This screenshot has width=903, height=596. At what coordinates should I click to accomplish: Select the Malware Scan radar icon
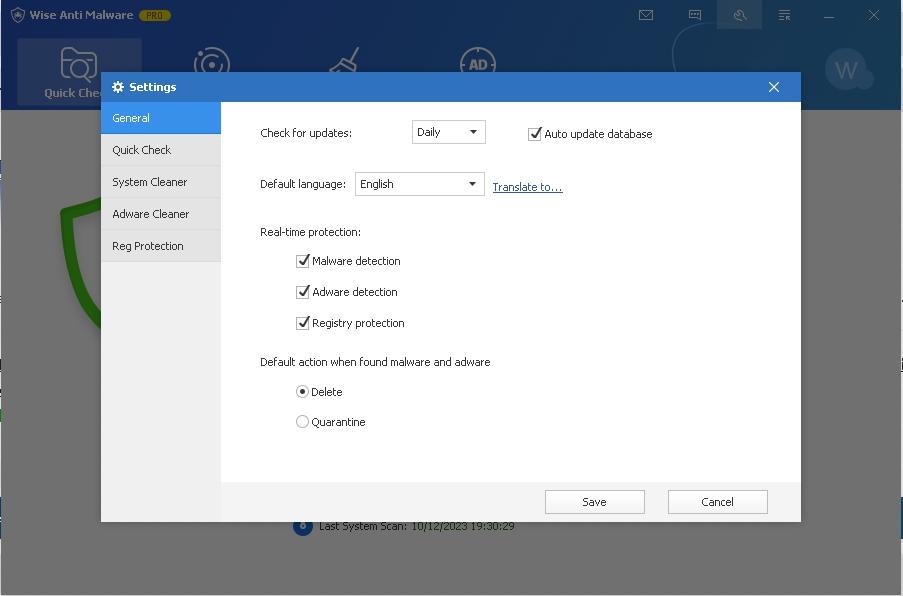coord(212,61)
